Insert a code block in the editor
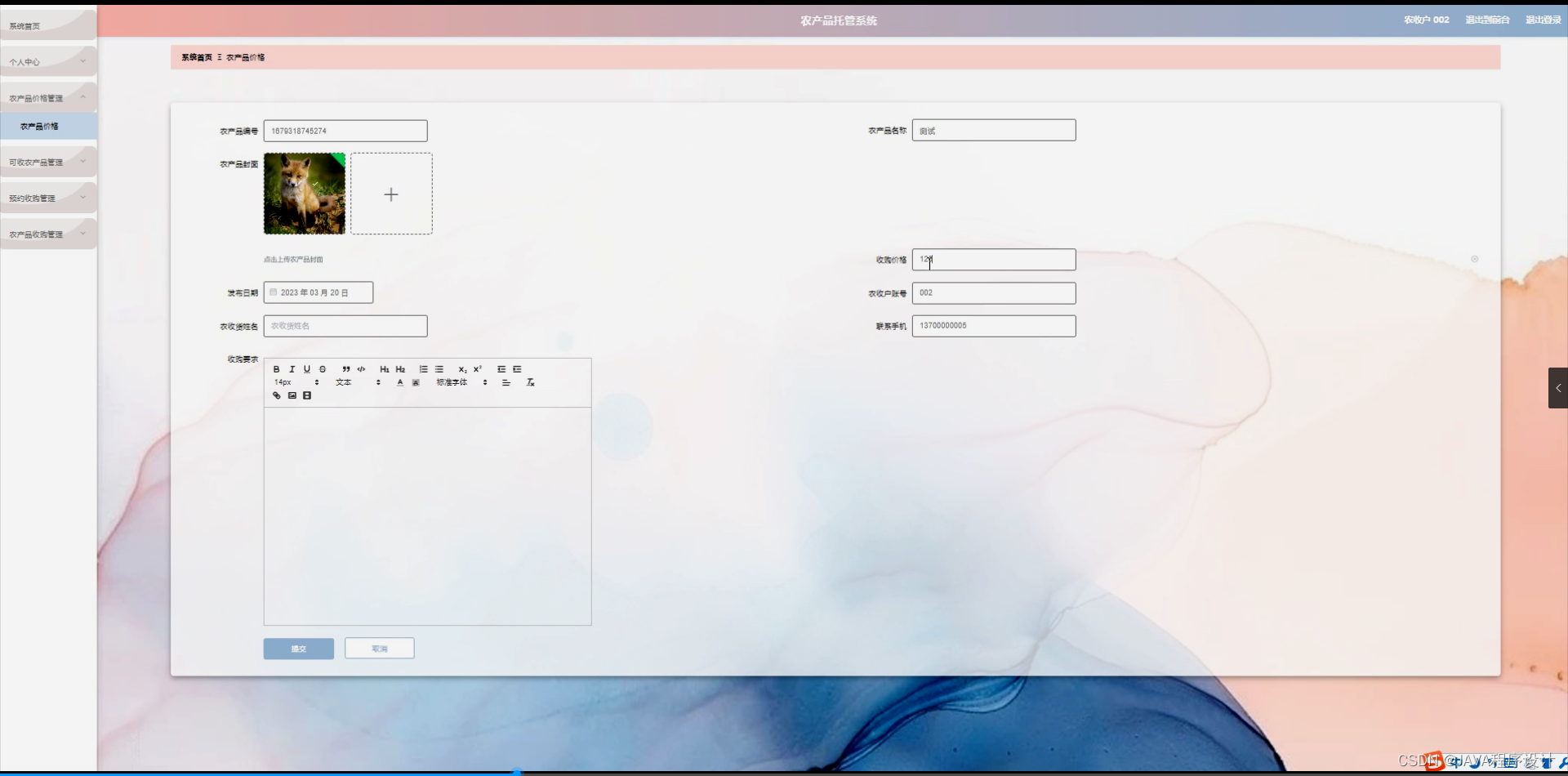Image resolution: width=1568 pixels, height=776 pixels. point(361,369)
